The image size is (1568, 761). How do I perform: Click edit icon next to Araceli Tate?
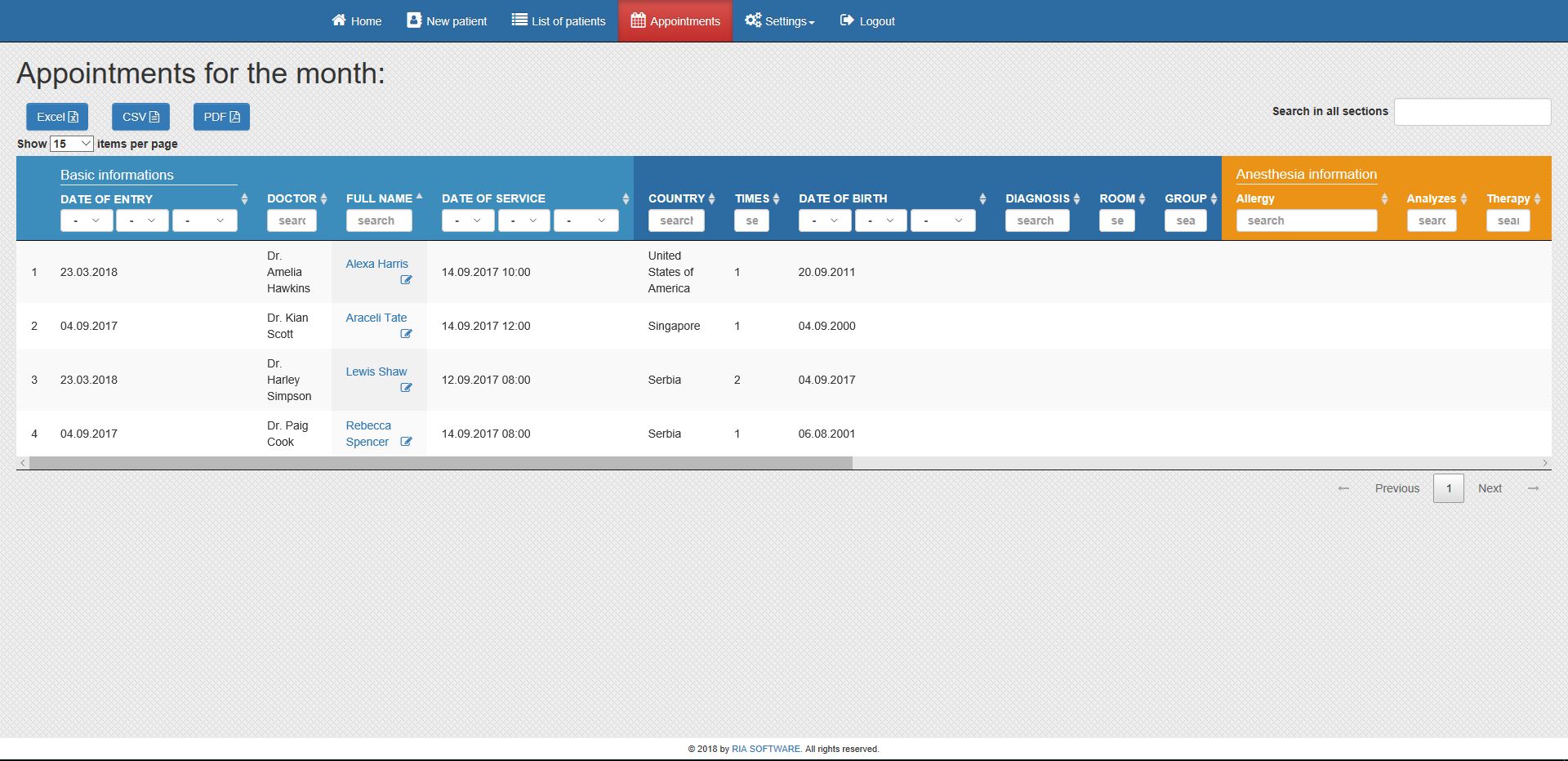[x=406, y=334]
